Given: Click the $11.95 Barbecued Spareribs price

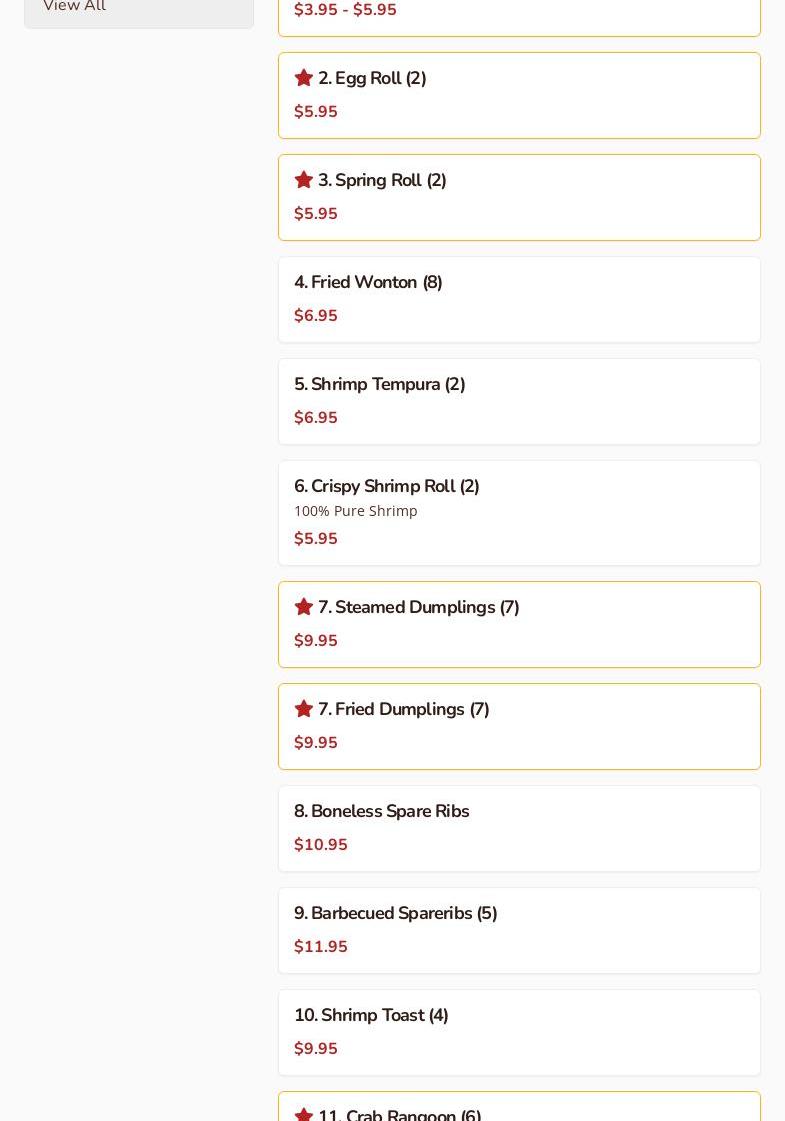Looking at the screenshot, I should tap(321, 947).
